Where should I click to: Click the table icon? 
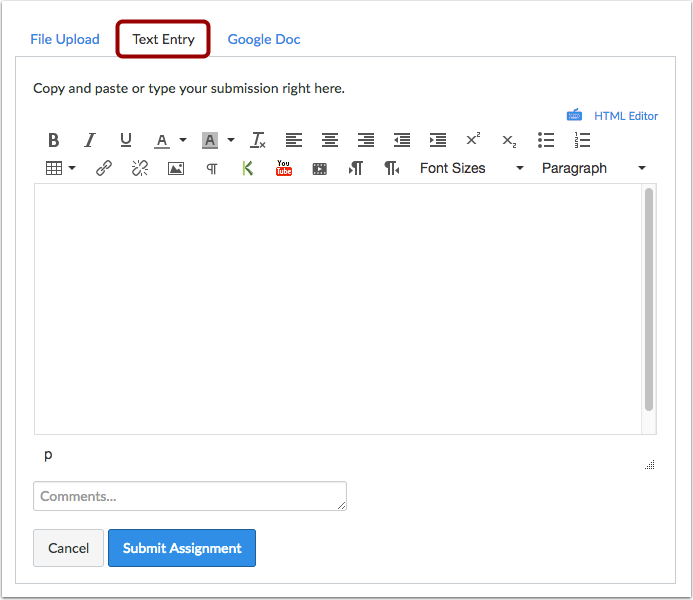click(54, 168)
